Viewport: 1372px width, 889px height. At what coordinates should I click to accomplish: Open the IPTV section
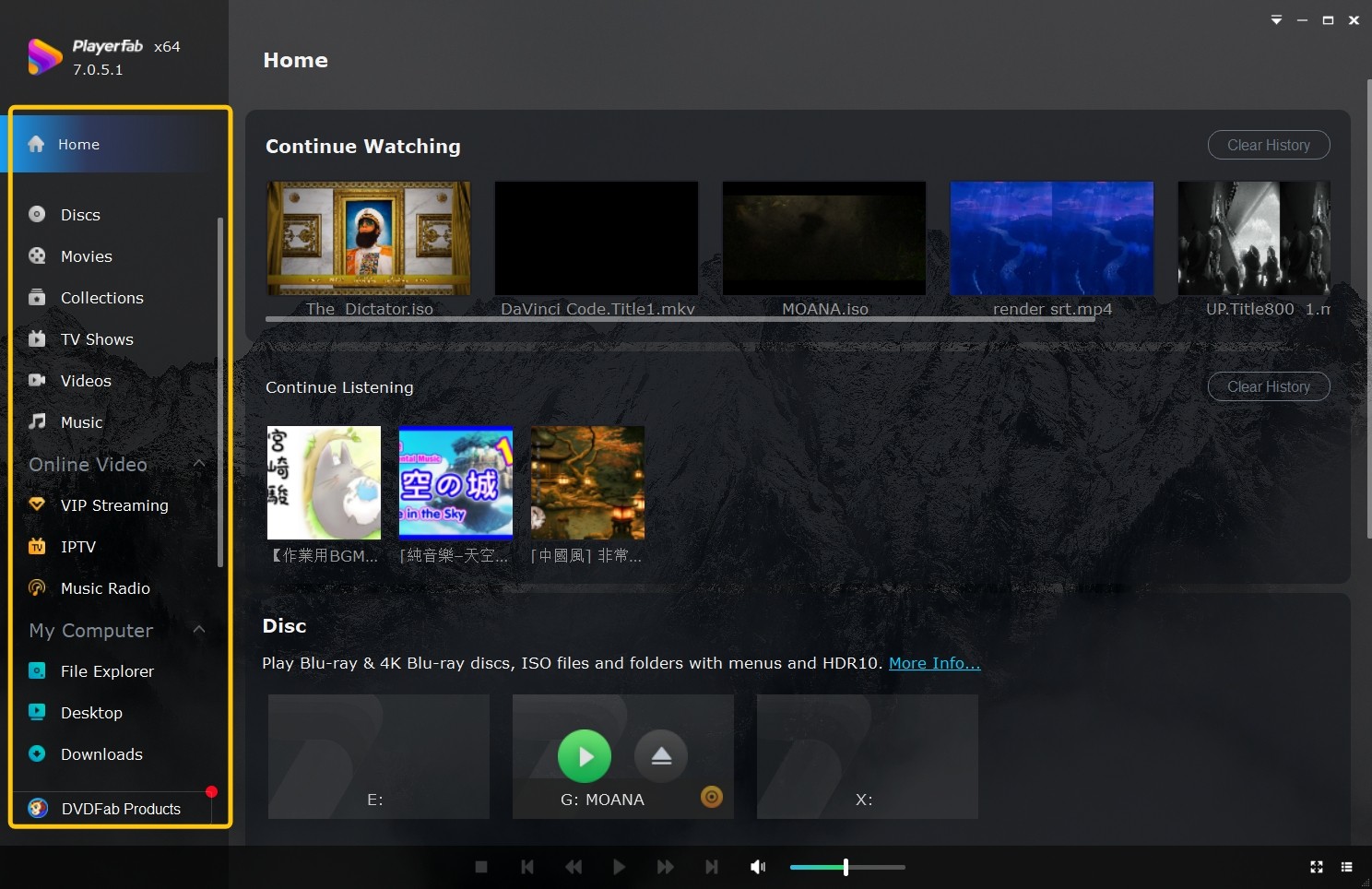(x=78, y=546)
